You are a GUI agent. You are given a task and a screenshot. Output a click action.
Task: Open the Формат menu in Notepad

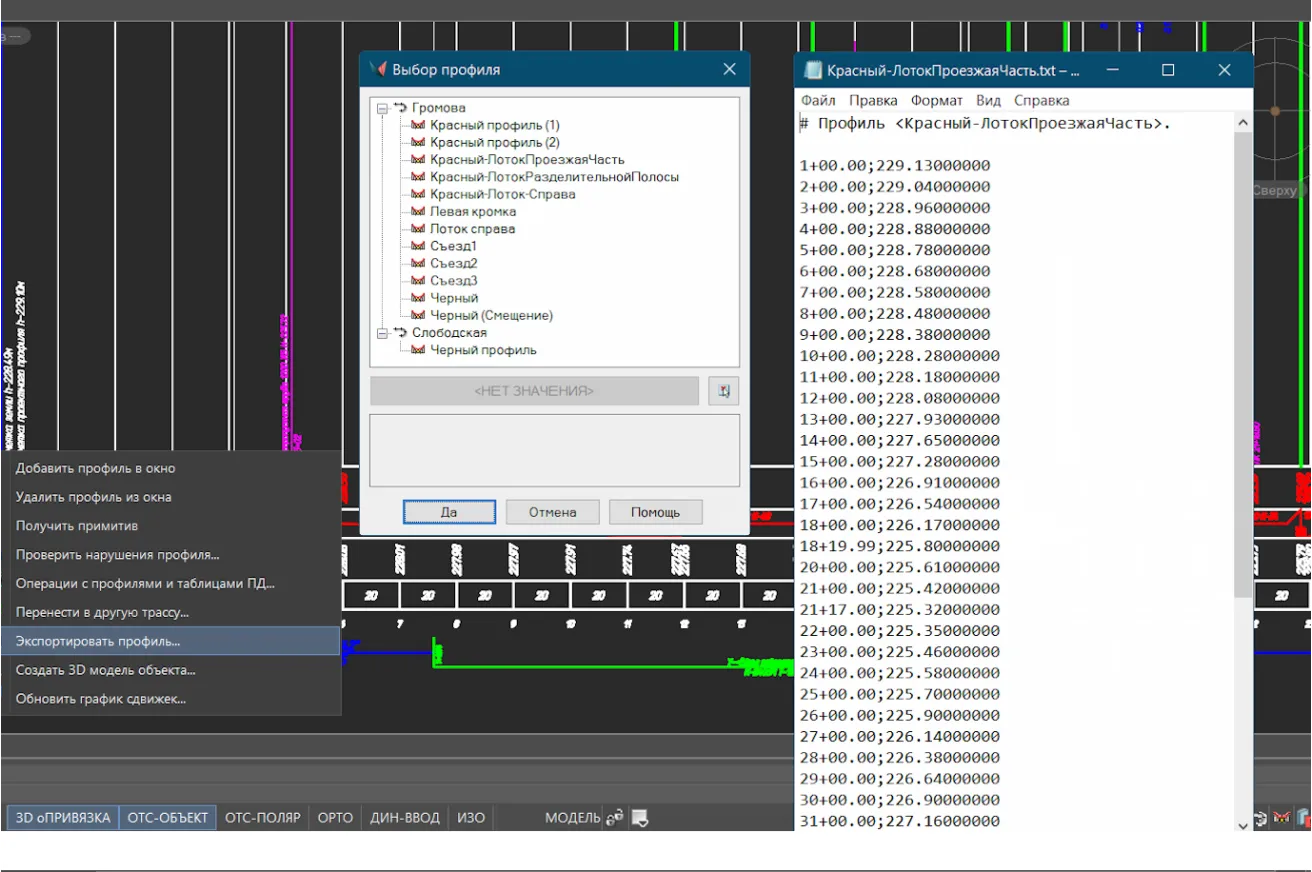[x=936, y=100]
